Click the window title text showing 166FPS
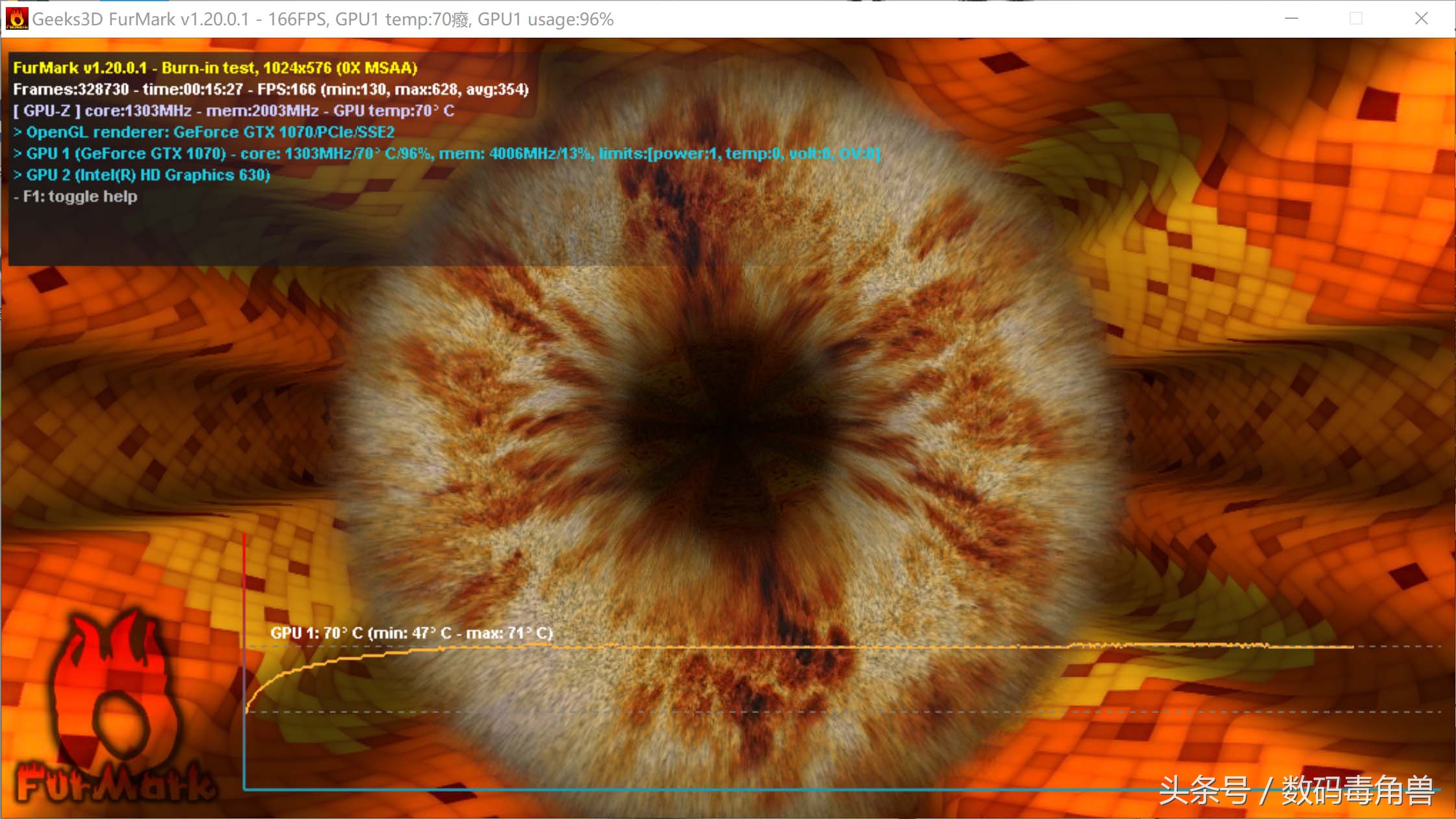 tap(322, 19)
